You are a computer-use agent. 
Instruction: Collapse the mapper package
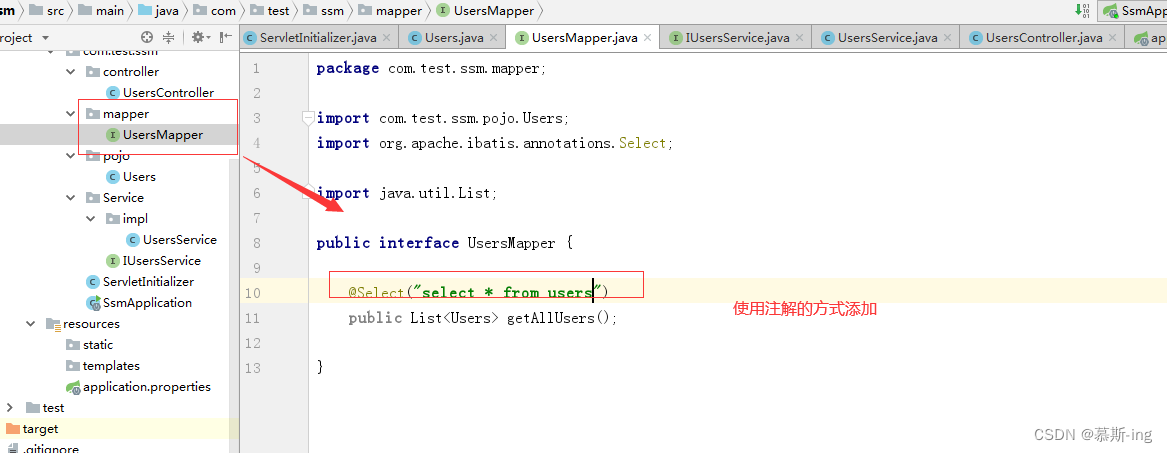pos(71,114)
